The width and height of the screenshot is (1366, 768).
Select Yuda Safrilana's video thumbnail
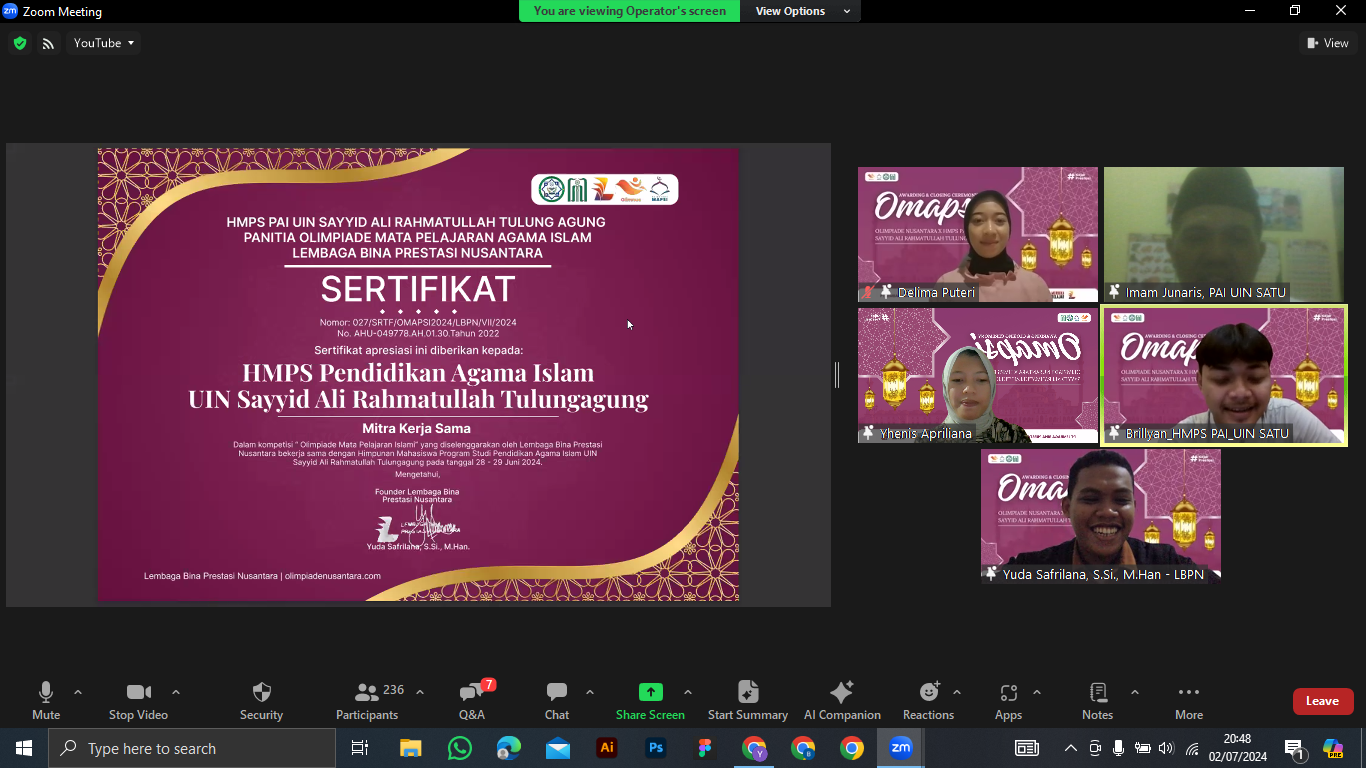1100,515
